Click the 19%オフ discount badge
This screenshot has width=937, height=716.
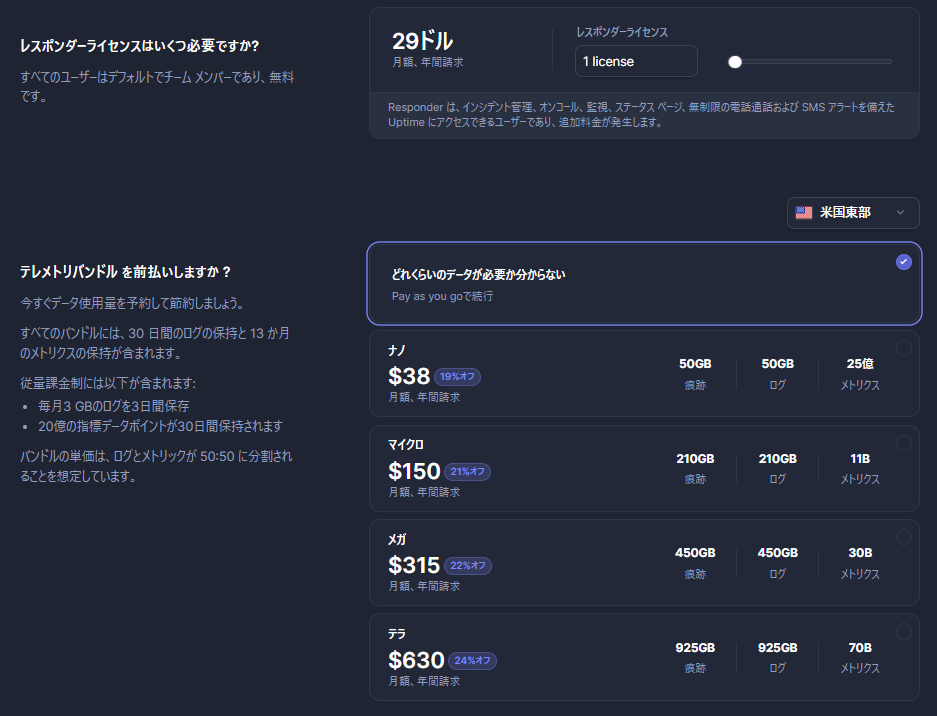click(457, 377)
